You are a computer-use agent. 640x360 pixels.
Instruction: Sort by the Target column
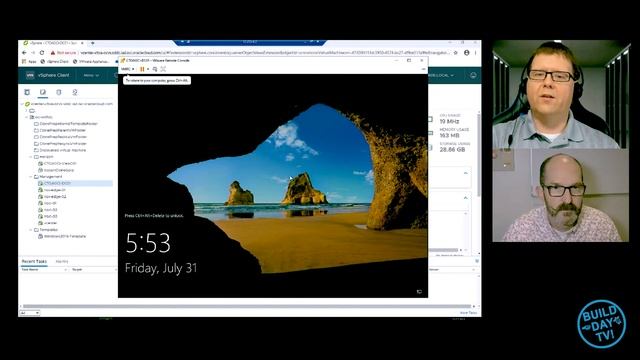pyautogui.click(x=77, y=270)
